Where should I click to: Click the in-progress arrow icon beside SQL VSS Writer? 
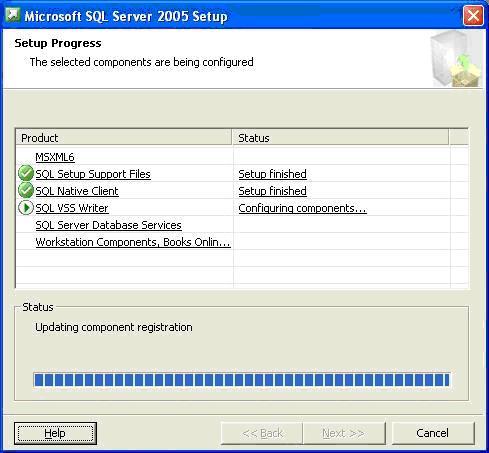[x=26, y=208]
